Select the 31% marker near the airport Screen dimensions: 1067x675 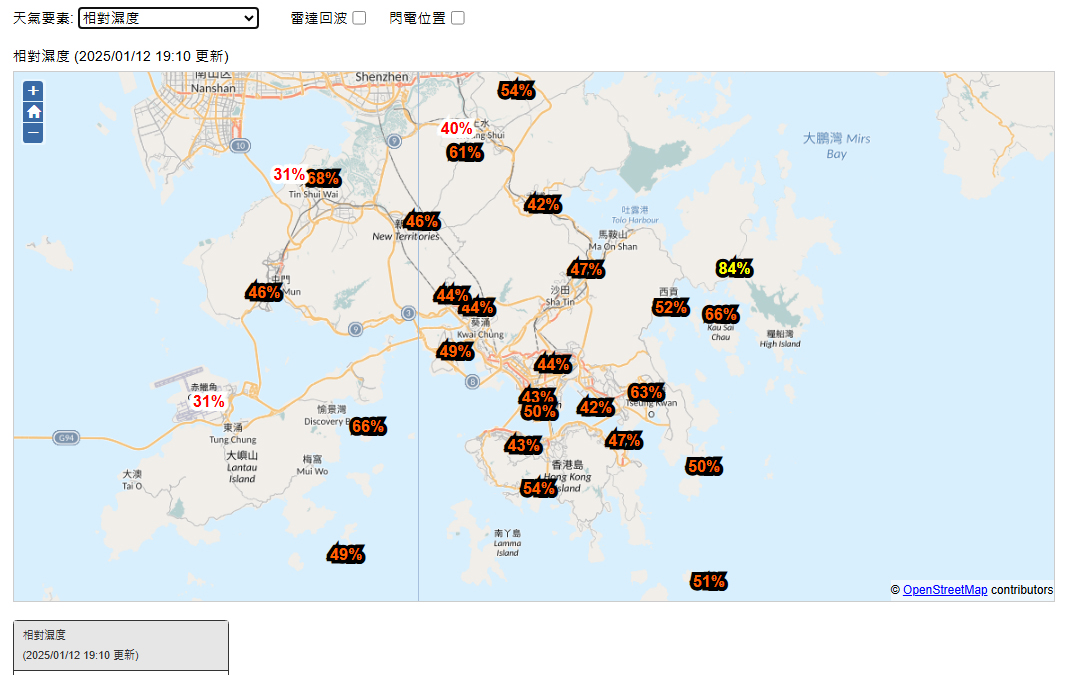point(208,401)
